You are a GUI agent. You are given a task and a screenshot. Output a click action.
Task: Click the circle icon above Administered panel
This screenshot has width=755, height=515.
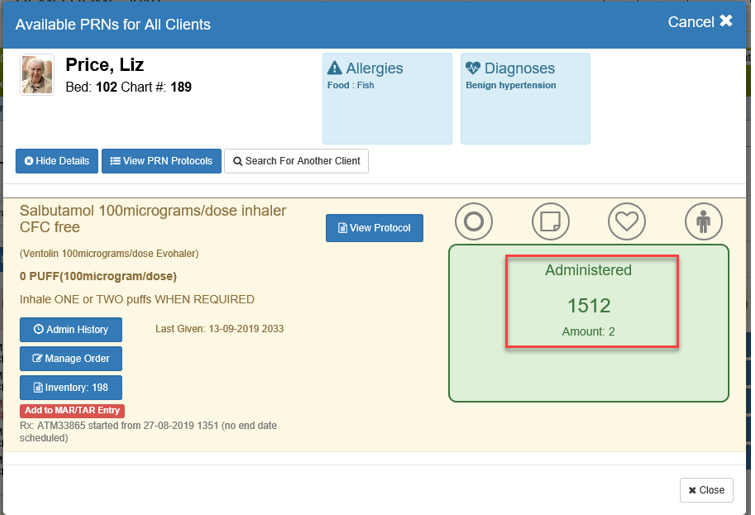[475, 221]
